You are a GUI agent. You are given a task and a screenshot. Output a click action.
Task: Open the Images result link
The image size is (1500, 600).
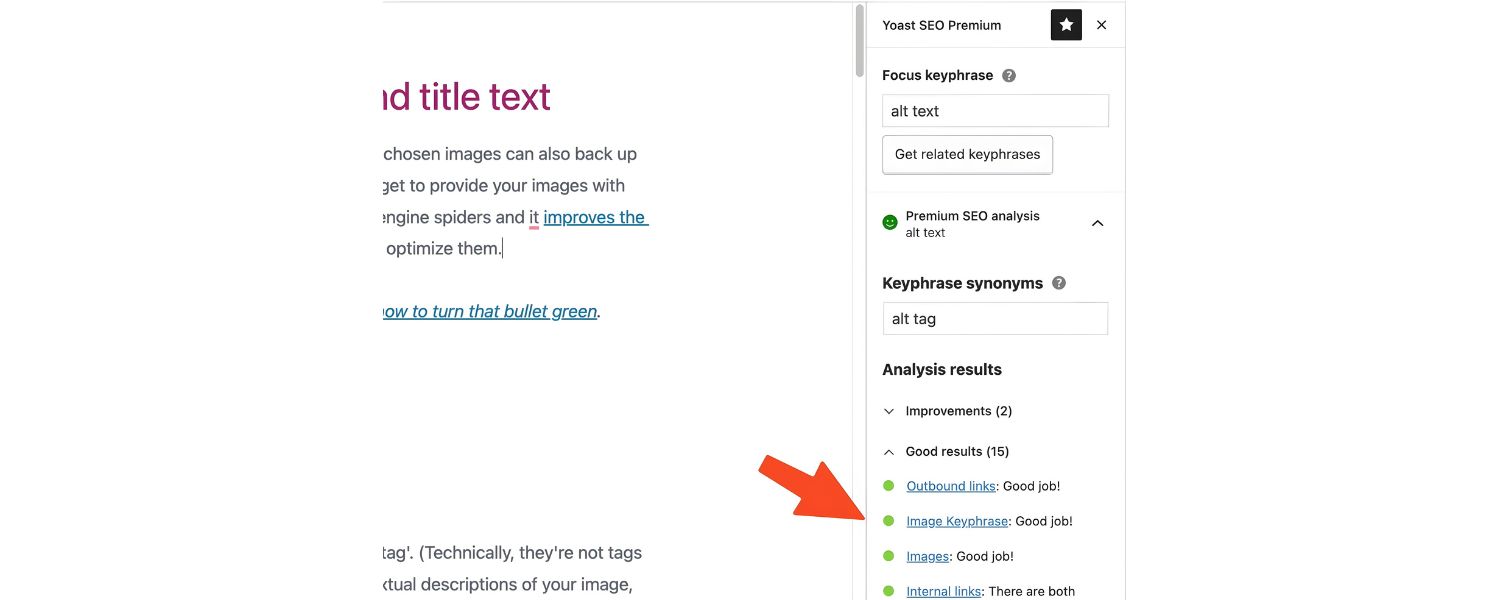(x=926, y=555)
